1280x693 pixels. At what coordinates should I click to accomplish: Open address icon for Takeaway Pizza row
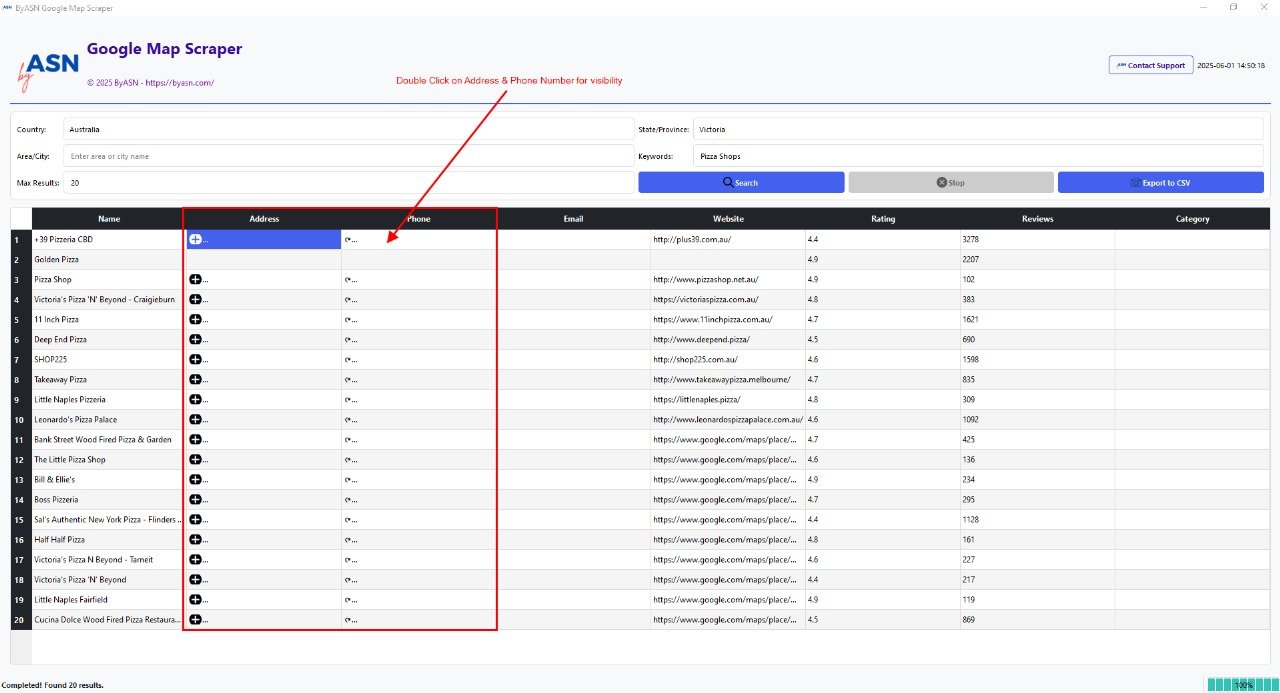[x=195, y=380]
